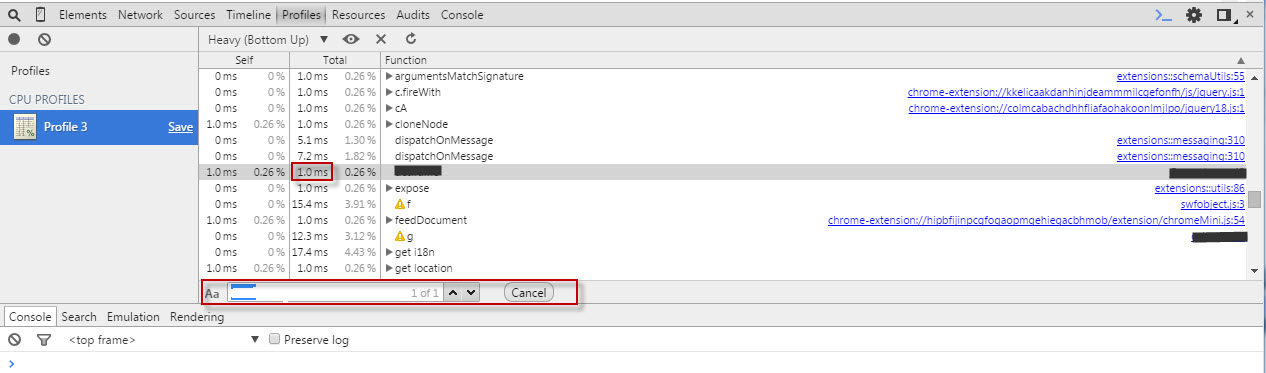The height and width of the screenshot is (373, 1266).
Task: Toggle device mode phone icon
Action: point(40,15)
